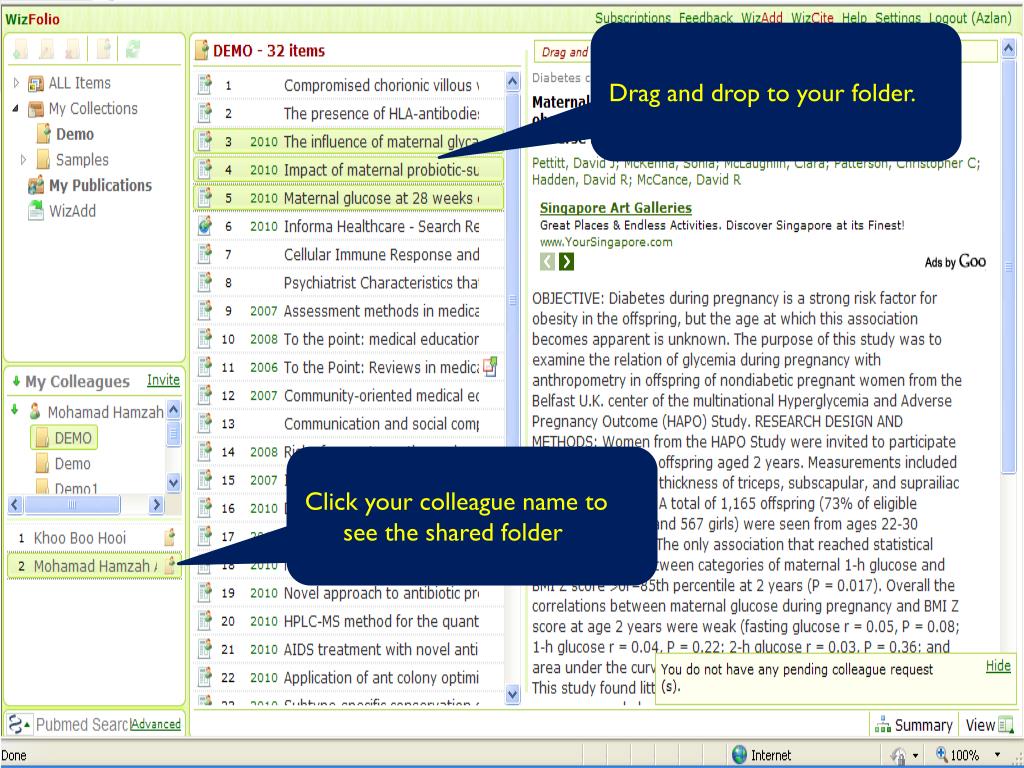Click the attachment icon on item 11 row

(490, 366)
